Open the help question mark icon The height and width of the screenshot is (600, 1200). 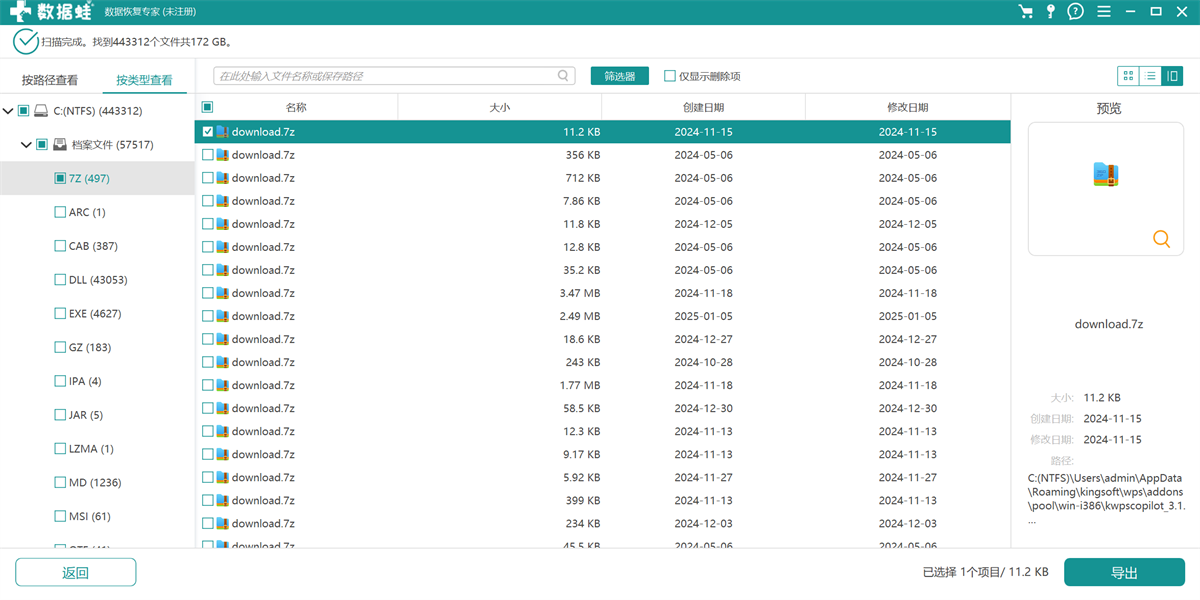[x=1075, y=11]
